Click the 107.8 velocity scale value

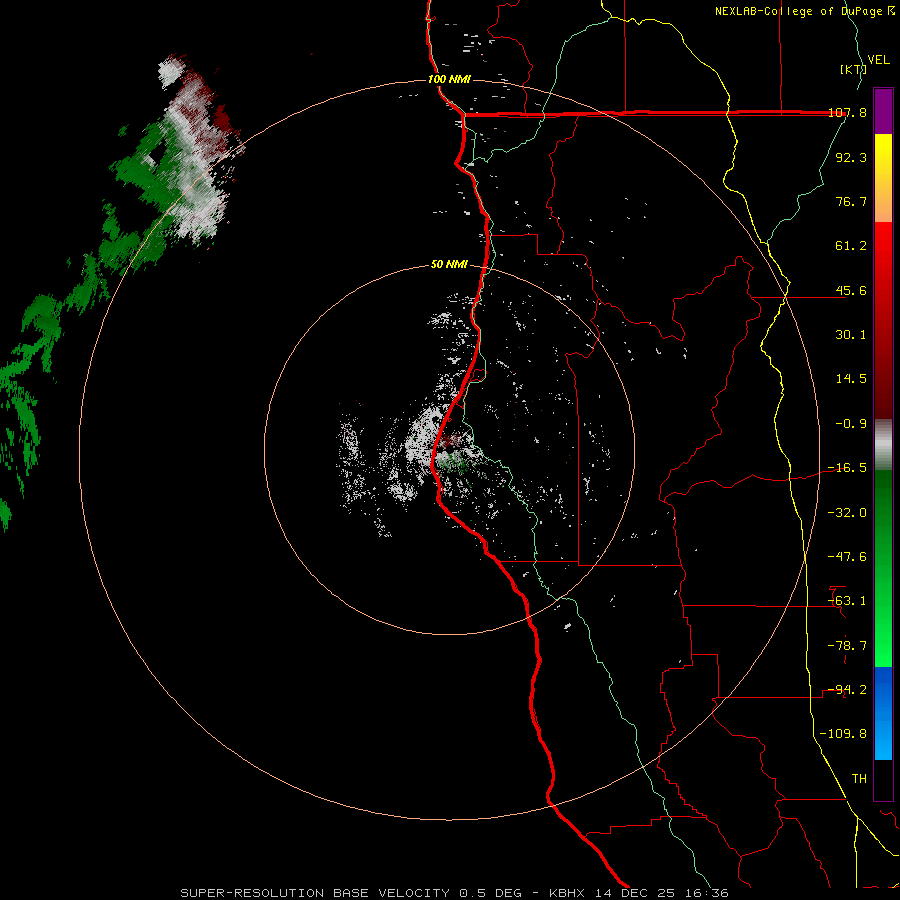click(x=847, y=112)
